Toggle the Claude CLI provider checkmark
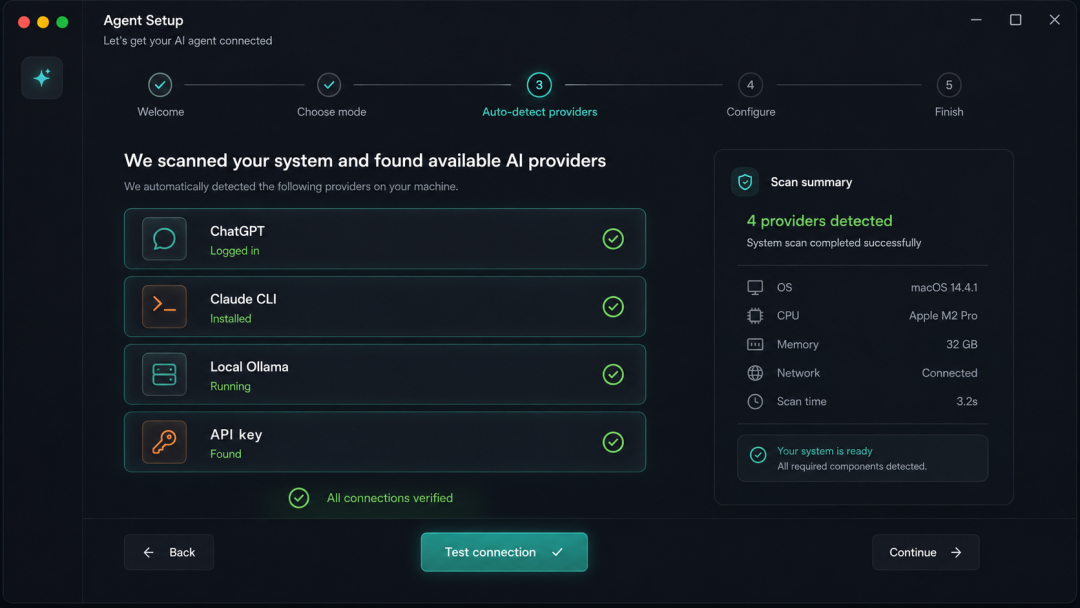Image resolution: width=1080 pixels, height=608 pixels. pos(613,306)
